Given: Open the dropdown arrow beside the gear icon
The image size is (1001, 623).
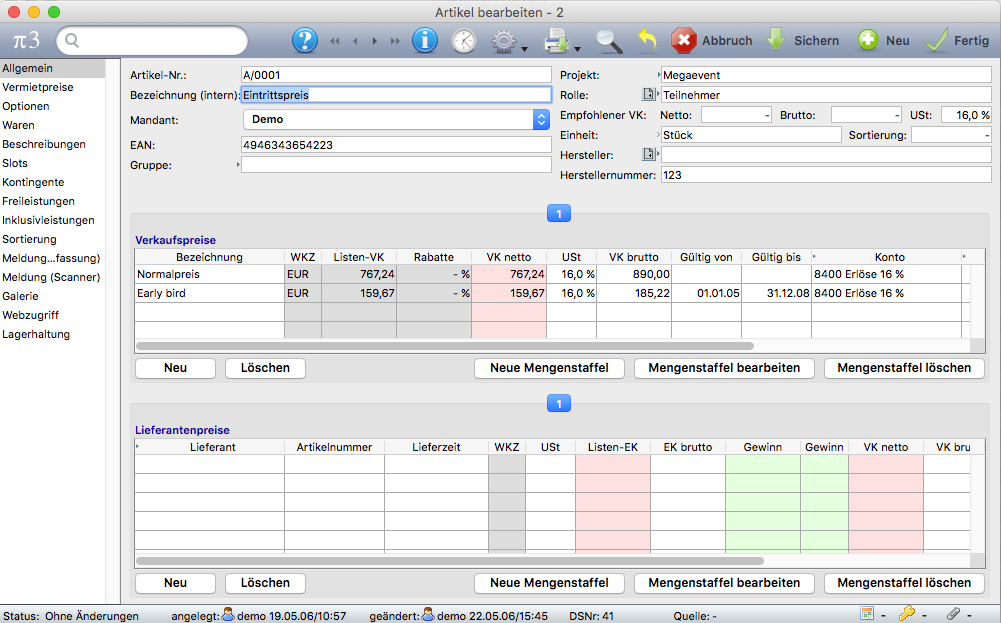Looking at the screenshot, I should (524, 49).
